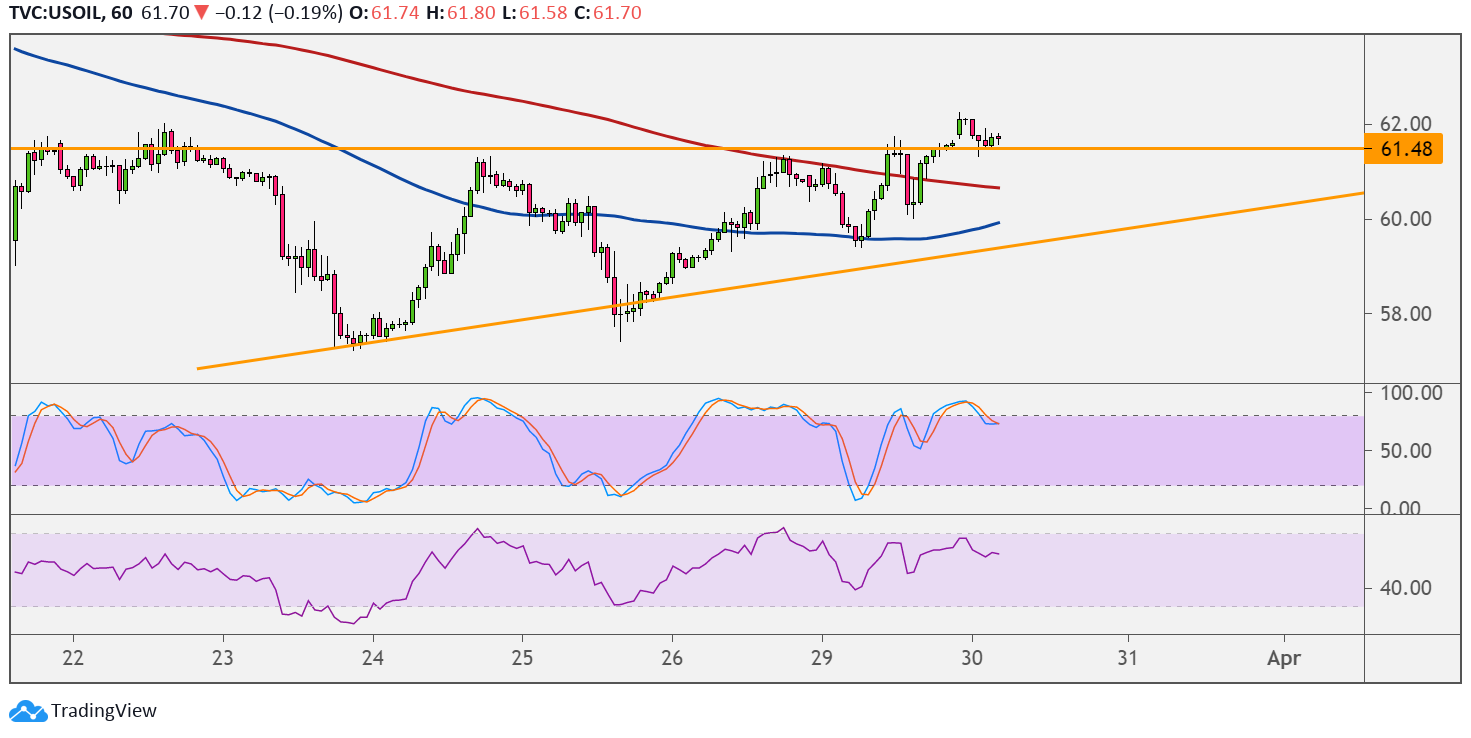This screenshot has height=738, width=1471.
Task: Click the 50.00 stochastic scale label
Action: pos(1406,450)
